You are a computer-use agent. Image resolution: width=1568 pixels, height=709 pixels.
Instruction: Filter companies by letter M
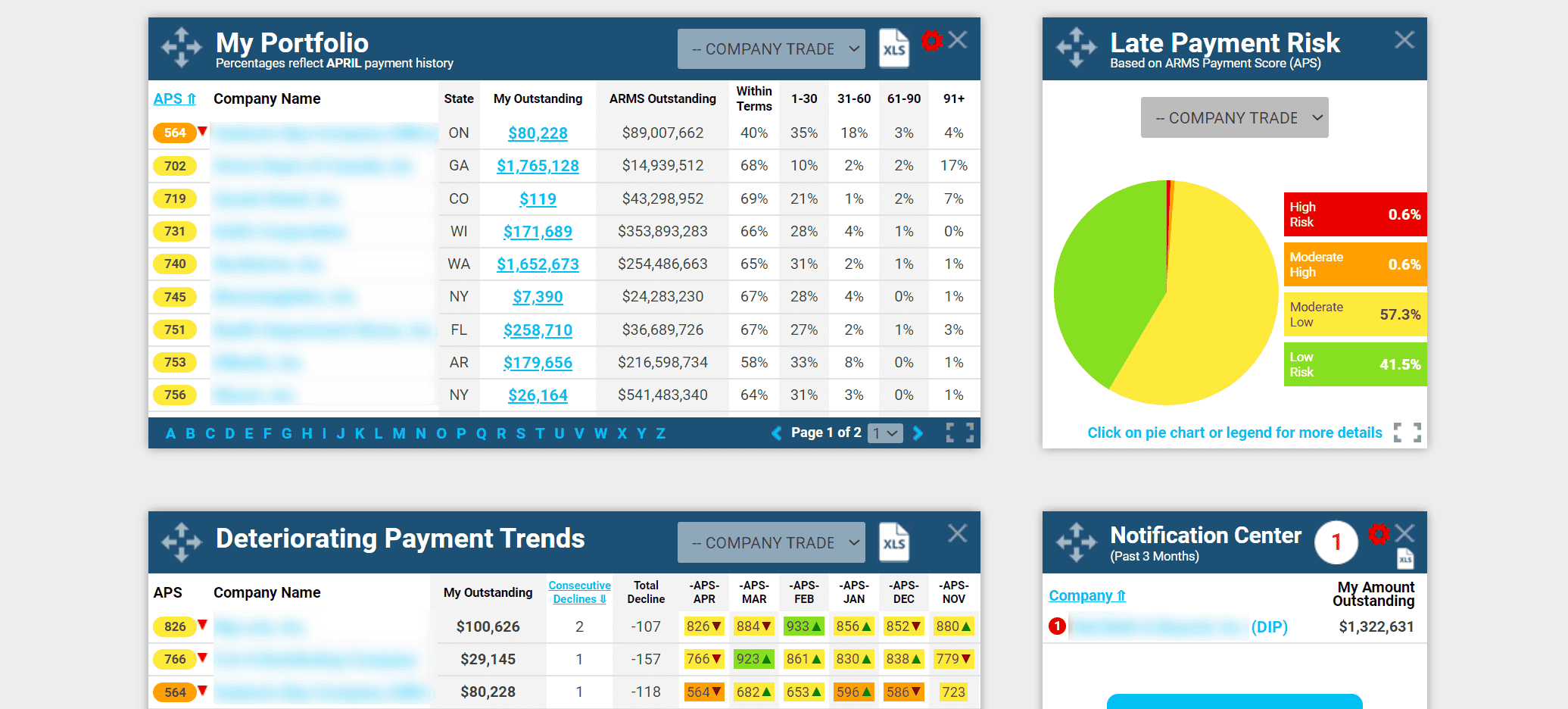398,433
